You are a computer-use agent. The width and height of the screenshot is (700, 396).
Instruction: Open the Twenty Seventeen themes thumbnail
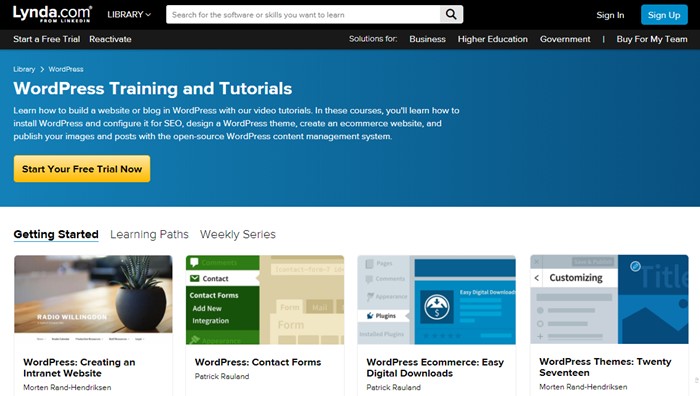[609, 299]
